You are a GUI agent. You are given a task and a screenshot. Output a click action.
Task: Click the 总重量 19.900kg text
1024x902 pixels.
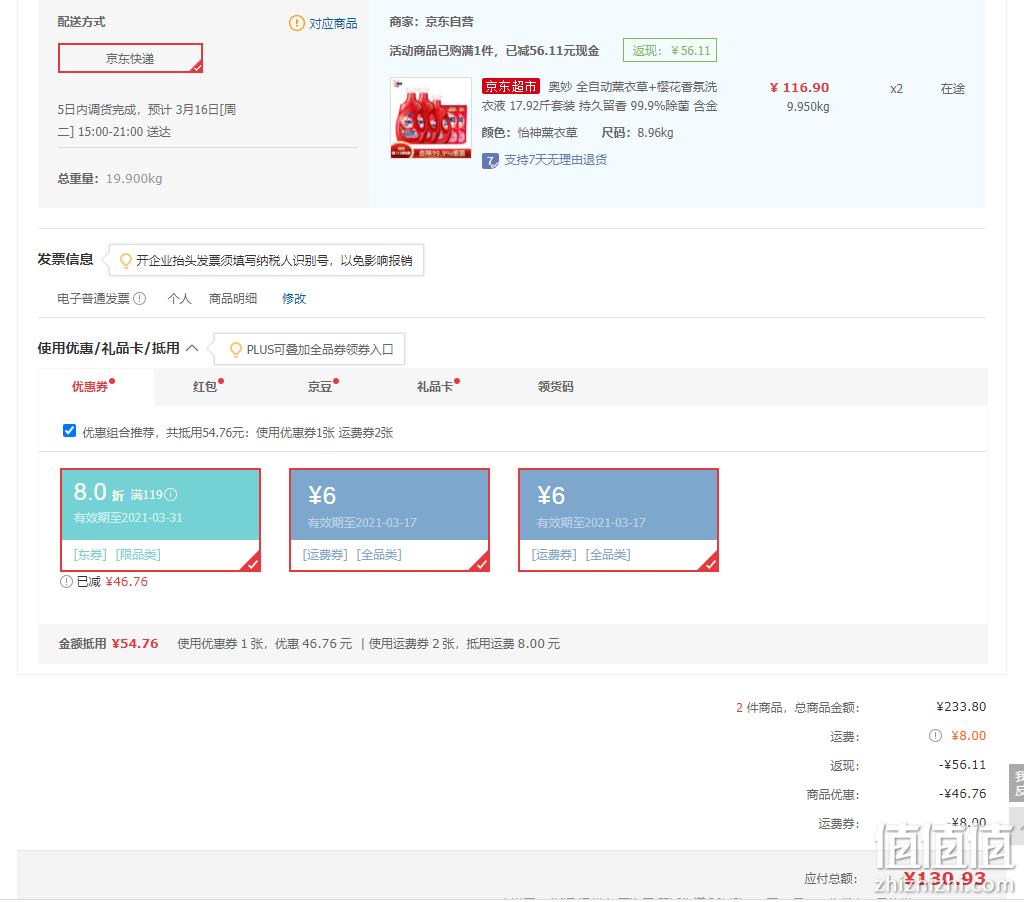[110, 178]
